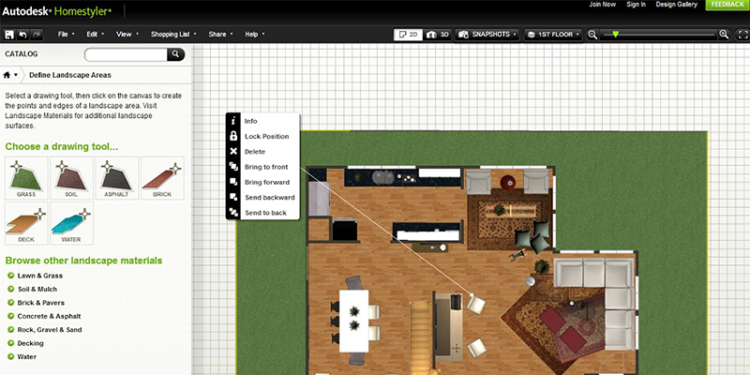Select the Water drawing tool
Image resolution: width=750 pixels, height=375 pixels.
tap(72, 223)
